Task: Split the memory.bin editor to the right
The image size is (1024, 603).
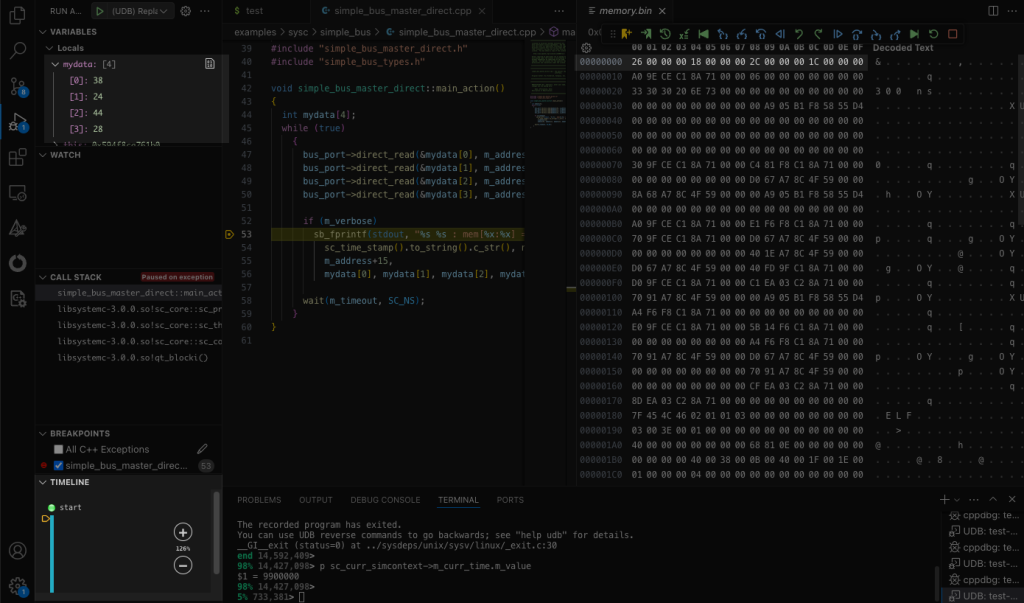Action: tap(993, 10)
